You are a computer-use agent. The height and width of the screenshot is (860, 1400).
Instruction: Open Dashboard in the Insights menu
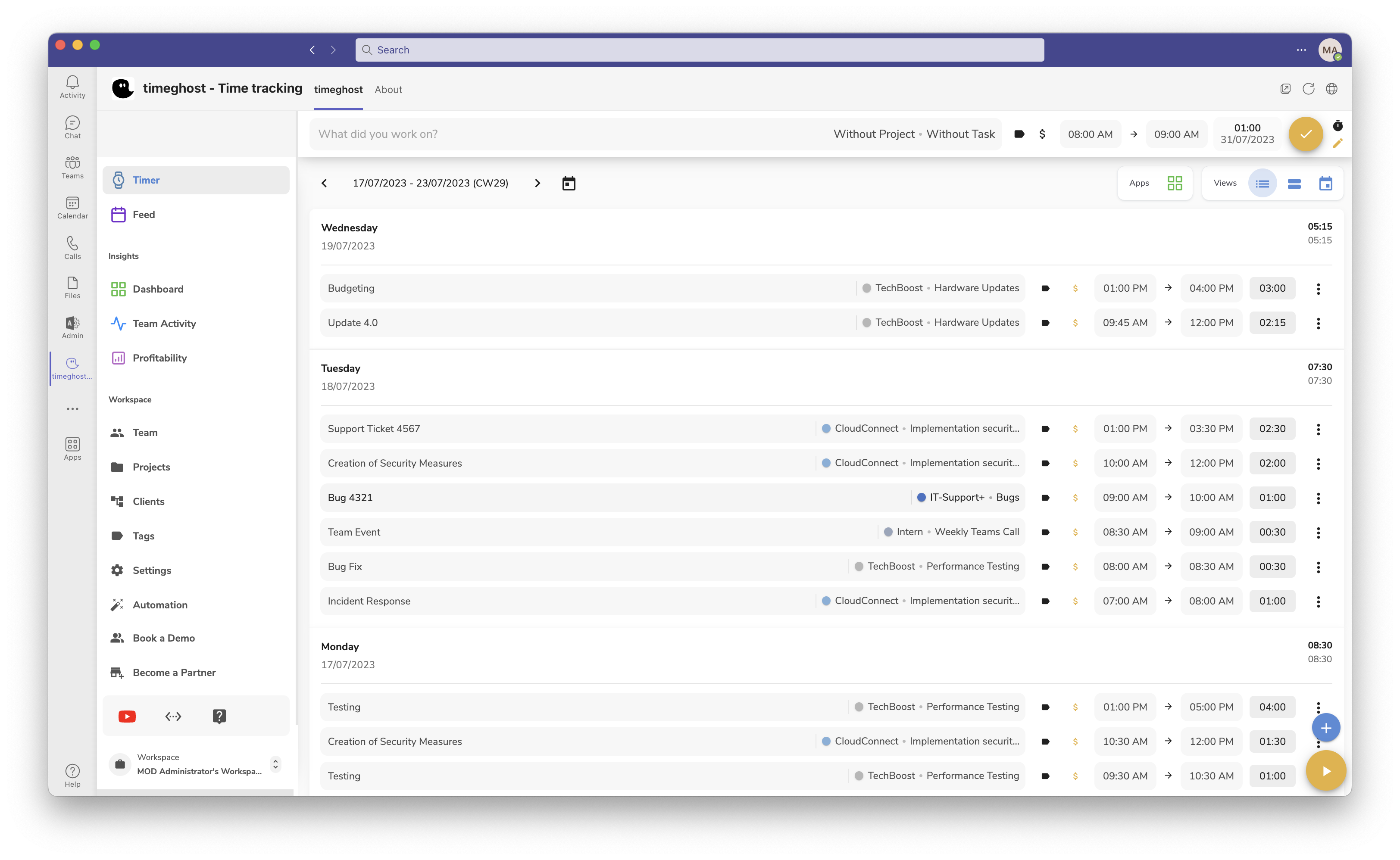158,289
